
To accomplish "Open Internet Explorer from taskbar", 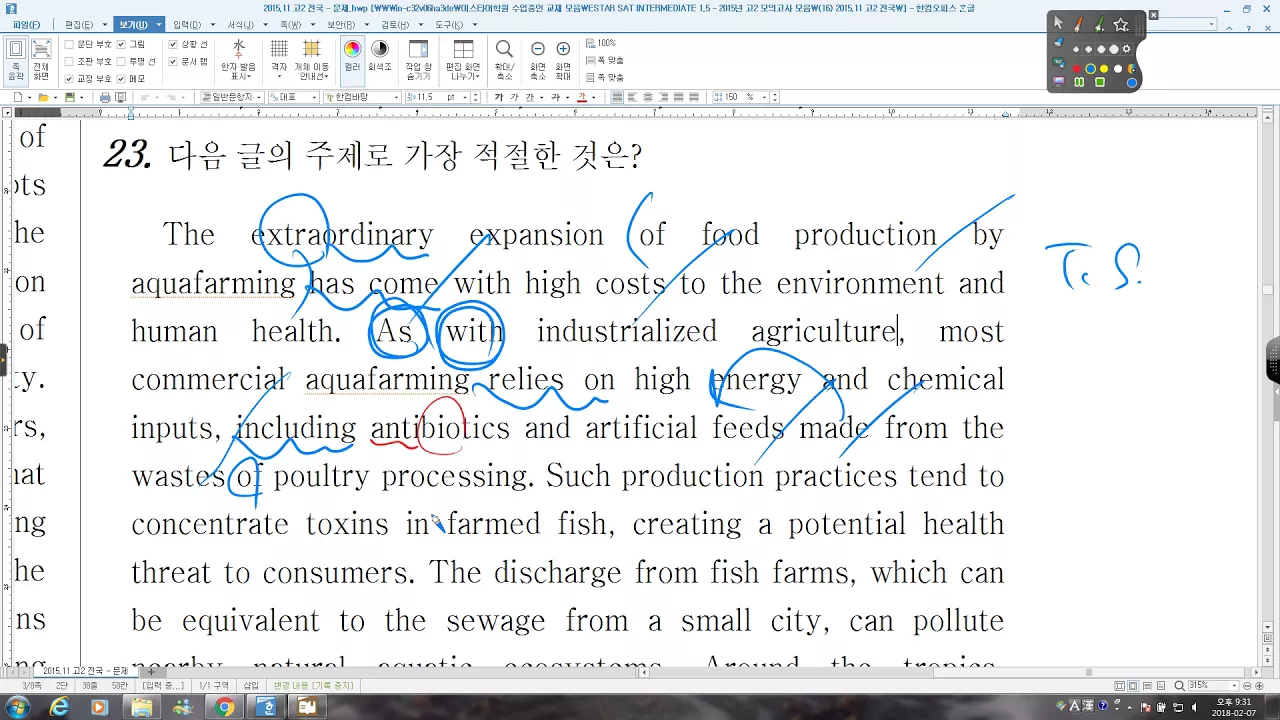I will tap(59, 707).
